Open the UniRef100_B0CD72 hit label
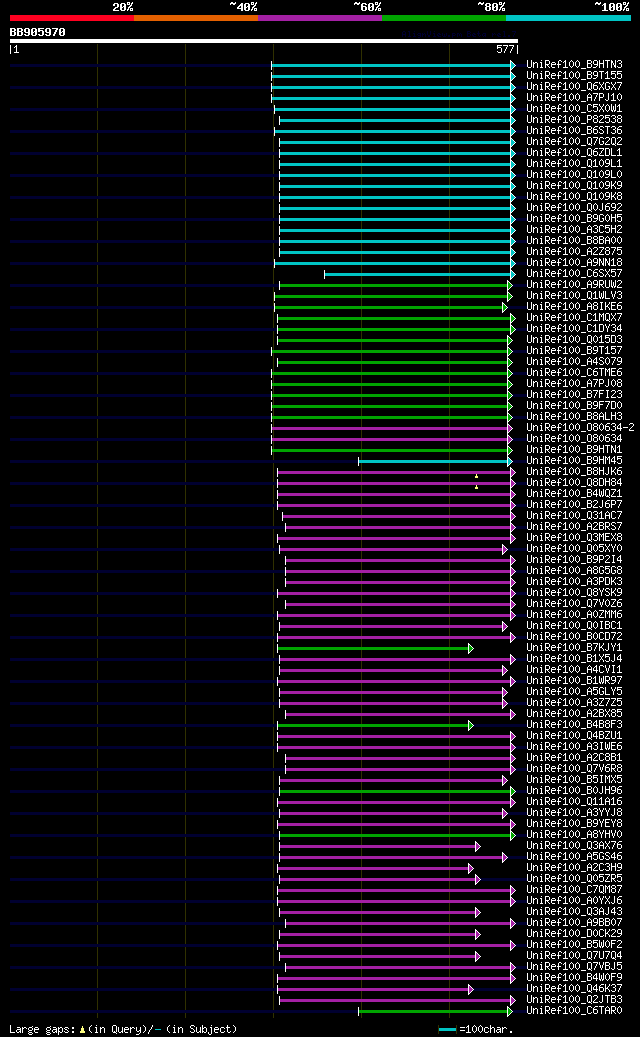Image resolution: width=640 pixels, height=1037 pixels. point(574,636)
